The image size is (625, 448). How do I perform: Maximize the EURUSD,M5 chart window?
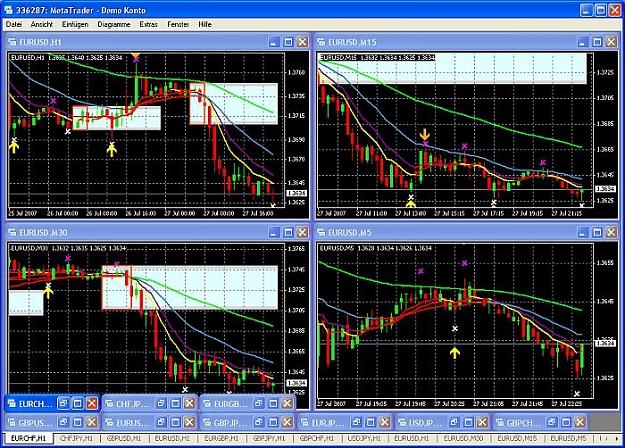tap(597, 232)
